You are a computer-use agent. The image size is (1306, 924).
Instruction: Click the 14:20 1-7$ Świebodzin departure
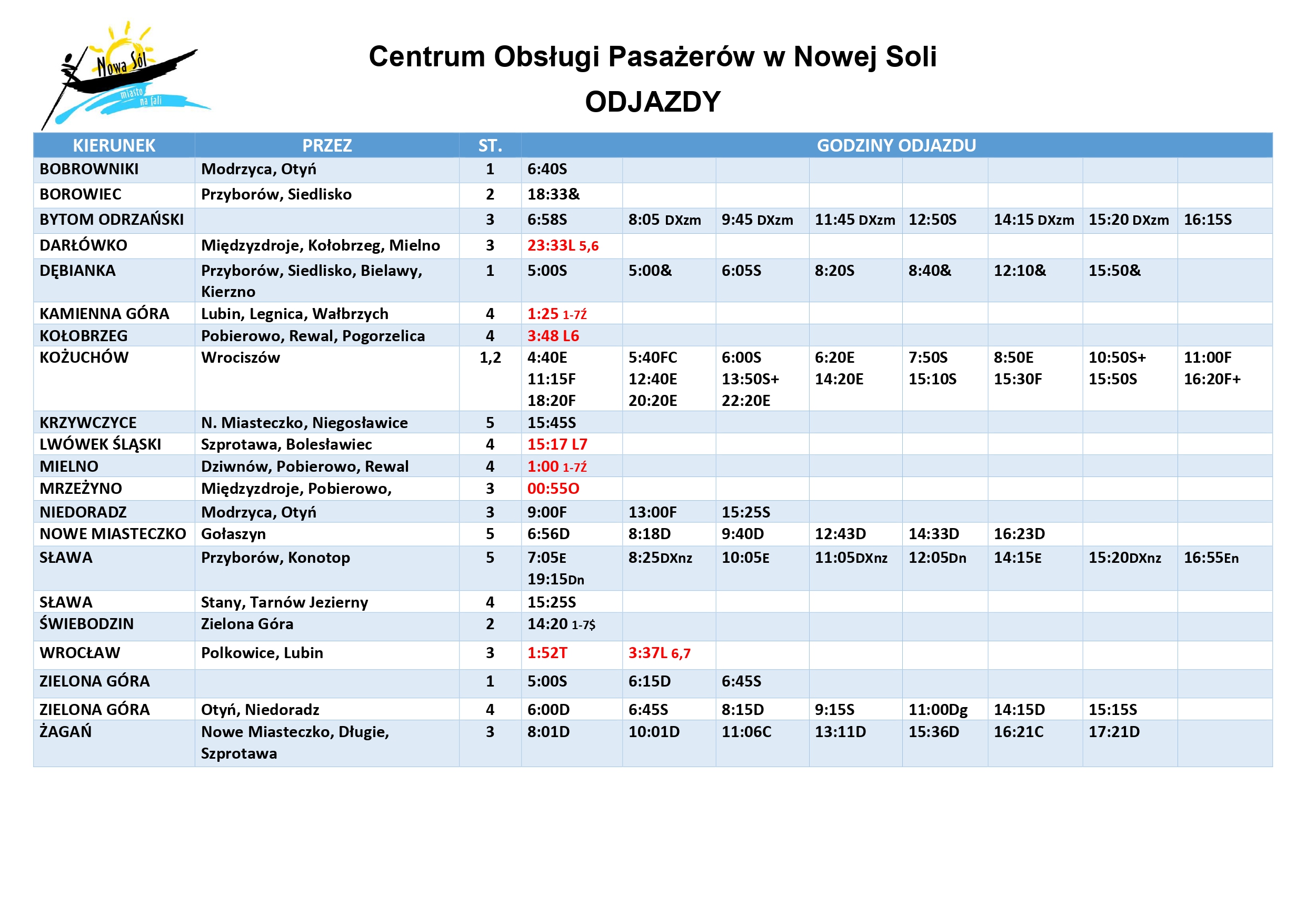click(561, 625)
